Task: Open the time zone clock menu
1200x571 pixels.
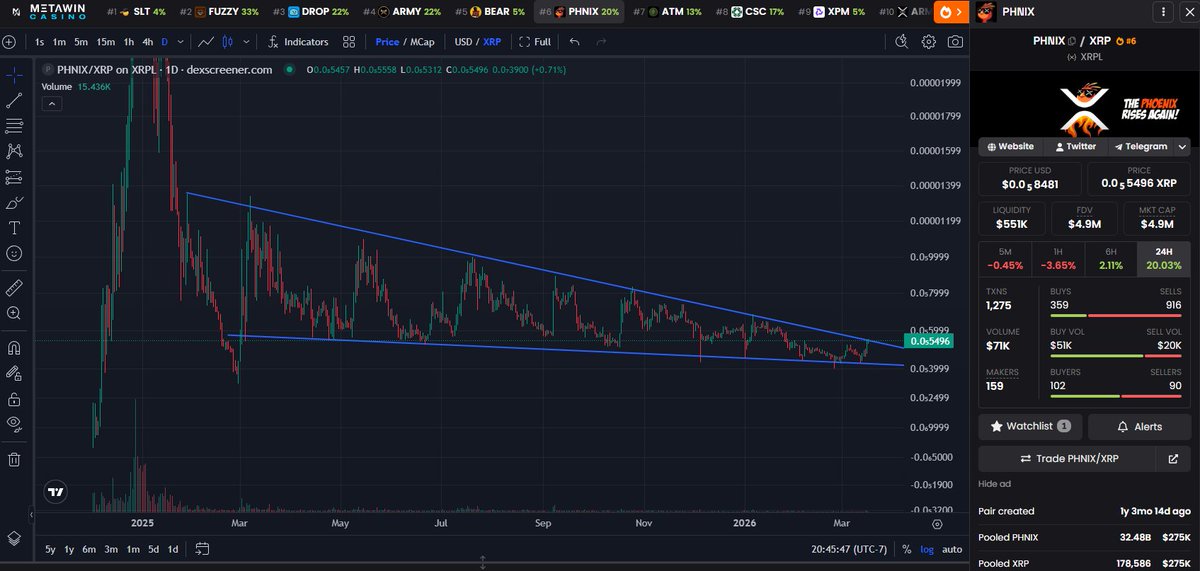Action: (848, 549)
